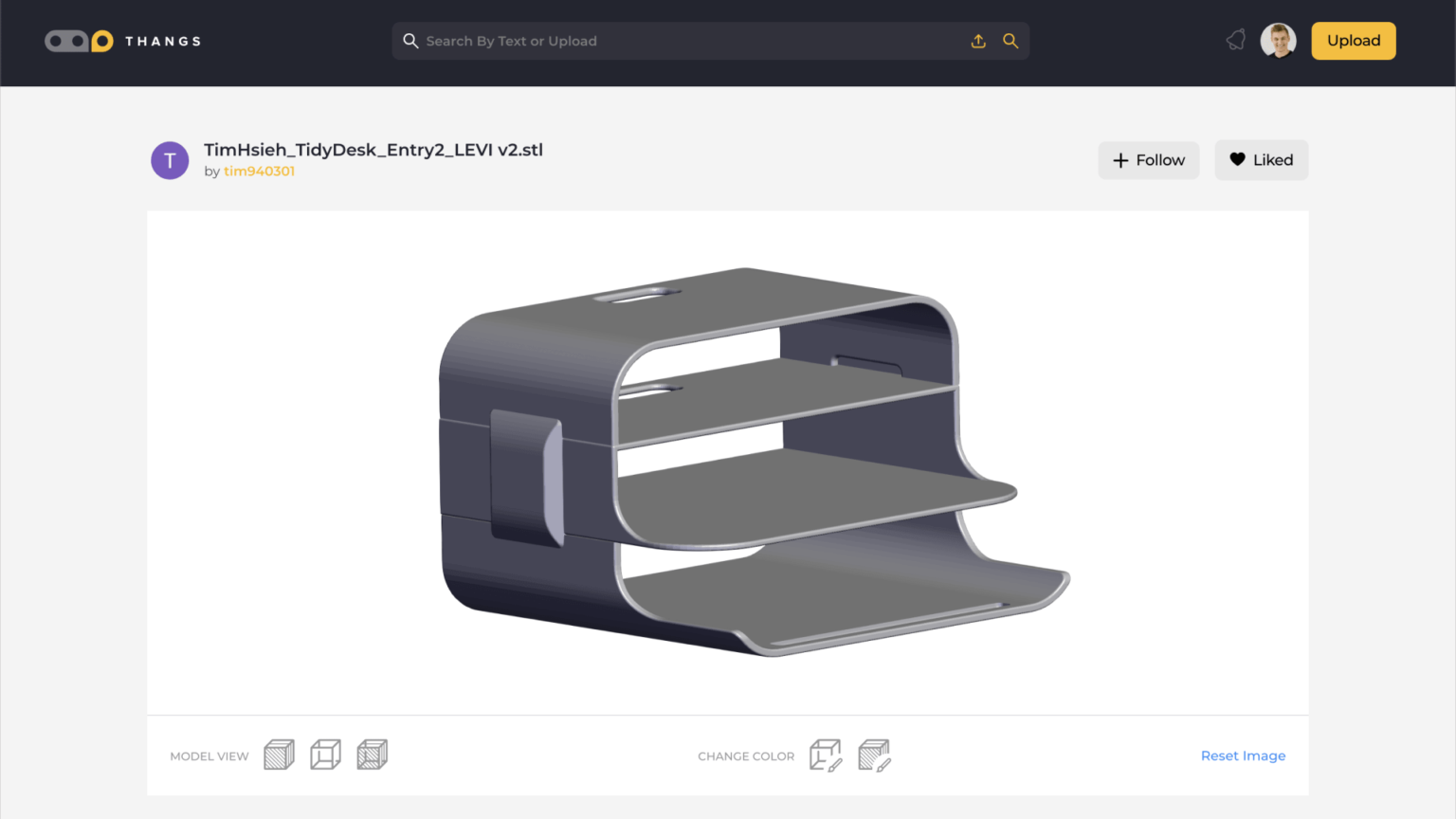Click the search magnifier icon
Viewport: 1456px width, 819px height.
point(1010,41)
